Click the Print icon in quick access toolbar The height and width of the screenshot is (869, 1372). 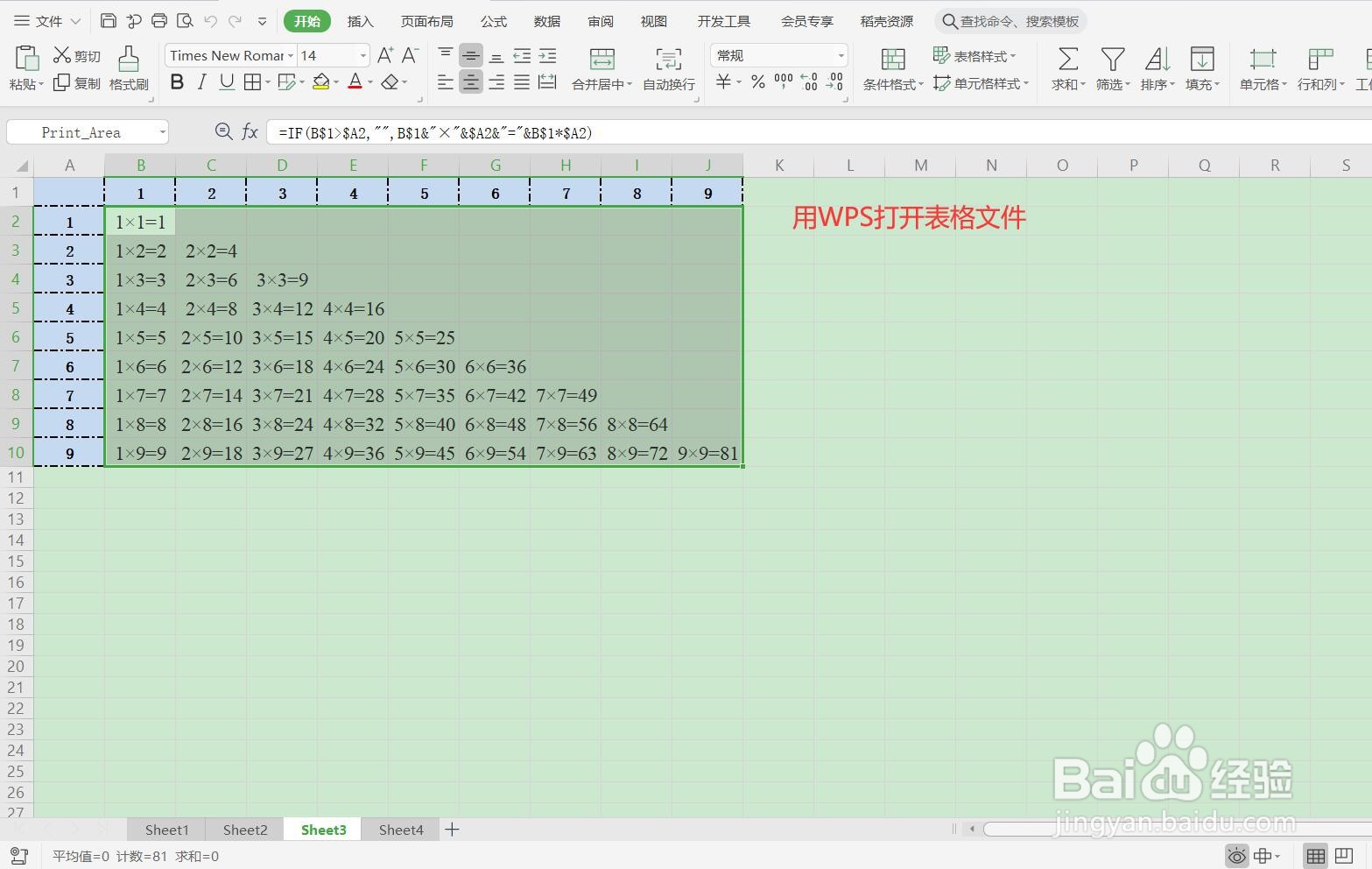[x=158, y=20]
